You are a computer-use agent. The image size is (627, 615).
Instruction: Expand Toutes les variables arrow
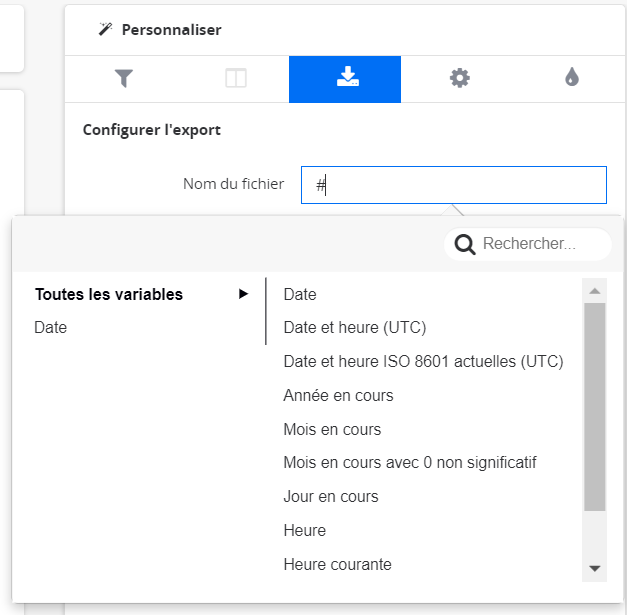(243, 294)
